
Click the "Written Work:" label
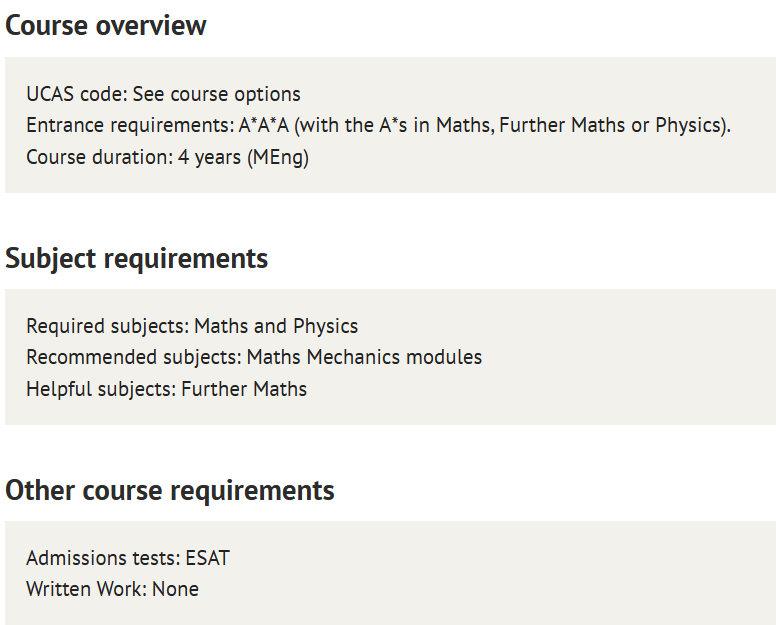(x=87, y=589)
